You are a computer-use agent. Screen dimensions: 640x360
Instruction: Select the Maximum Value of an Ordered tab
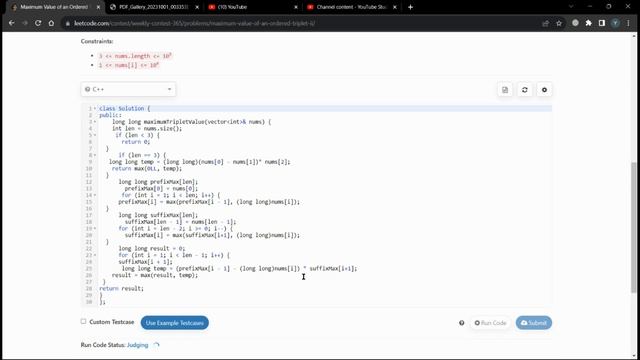coord(53,7)
